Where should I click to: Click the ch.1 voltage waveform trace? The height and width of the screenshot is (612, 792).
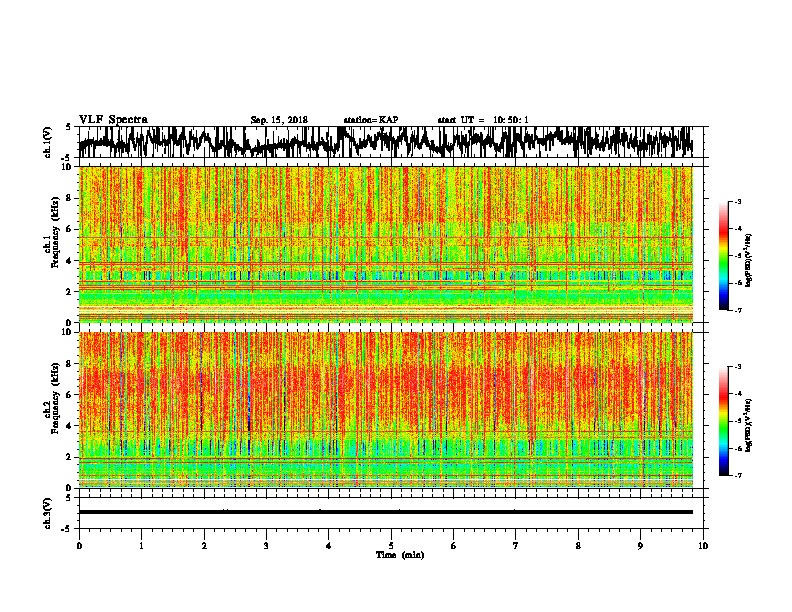385,142
